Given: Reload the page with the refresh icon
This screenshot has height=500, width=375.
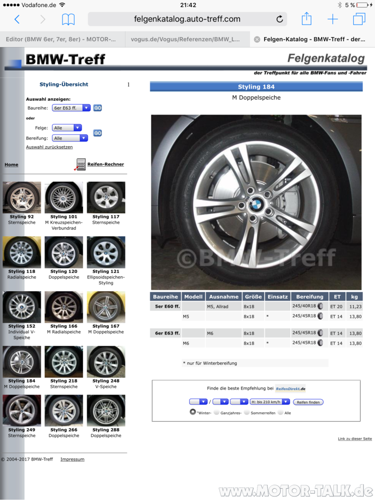Looking at the screenshot, I should coord(280,19).
